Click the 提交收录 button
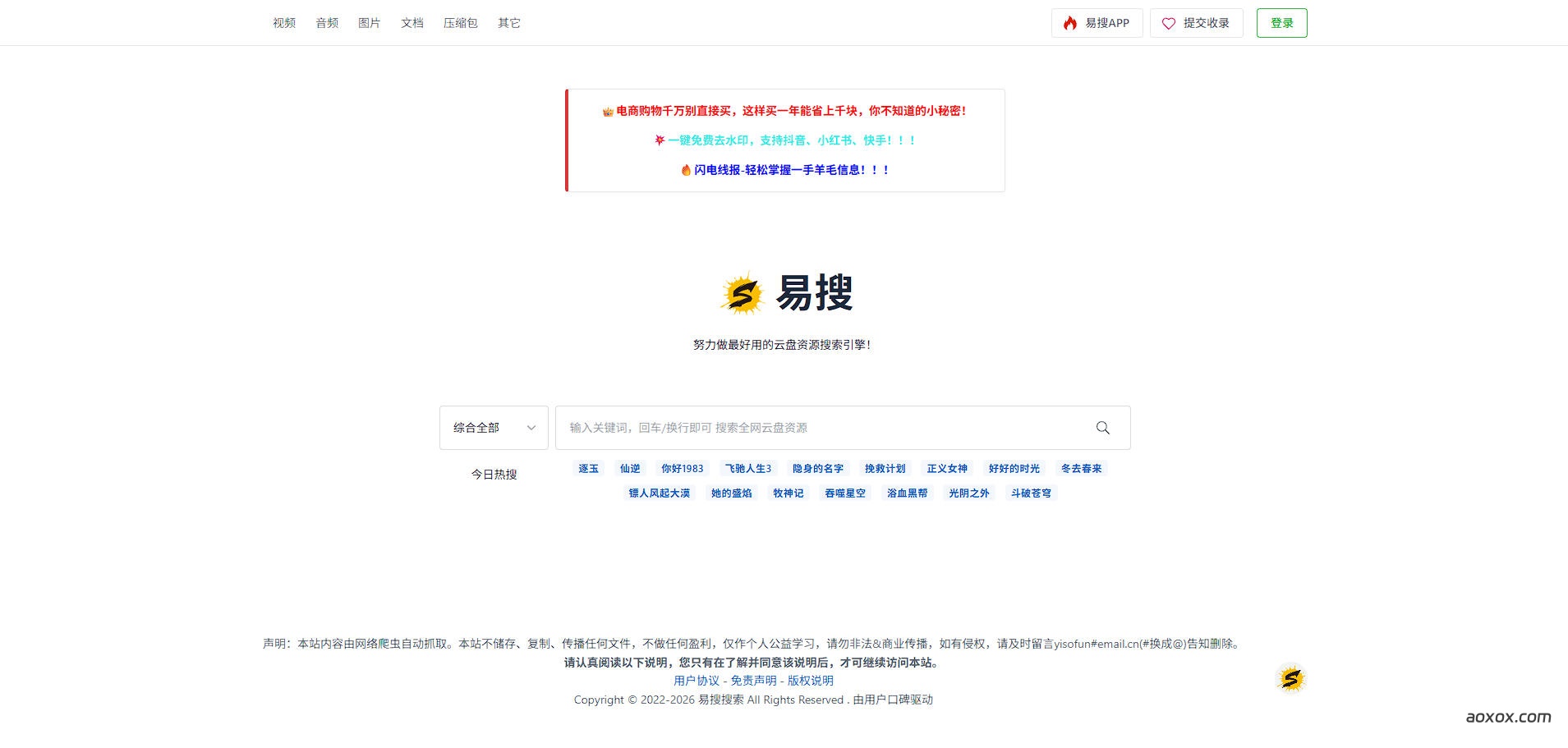The width and height of the screenshot is (1568, 748). coord(1197,23)
